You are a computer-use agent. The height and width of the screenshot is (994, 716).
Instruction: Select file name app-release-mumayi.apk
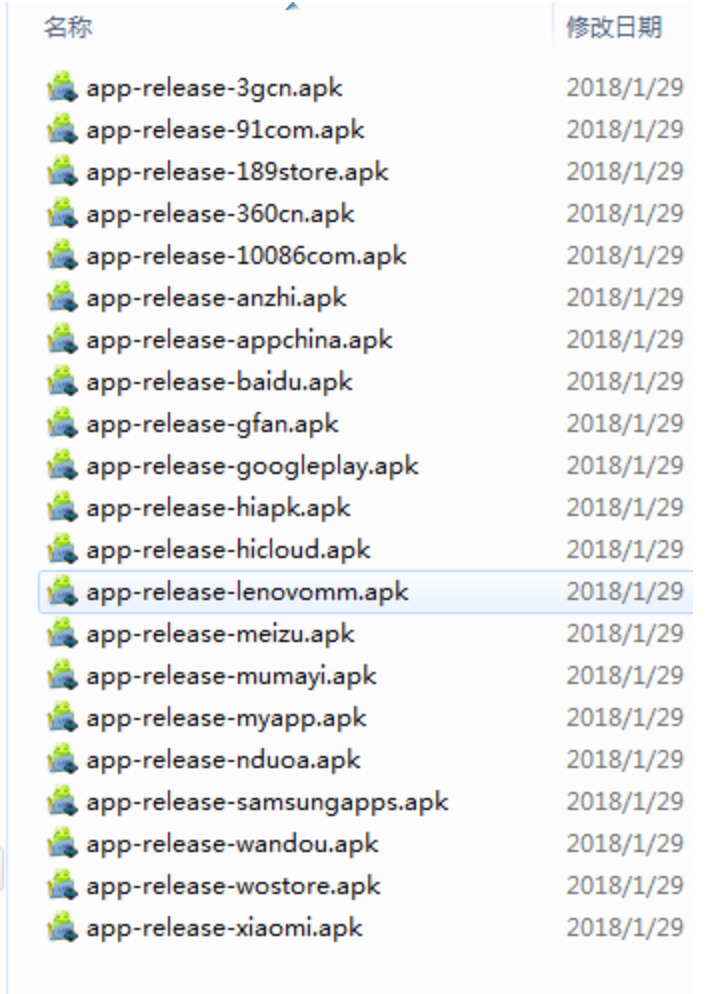tap(231, 677)
